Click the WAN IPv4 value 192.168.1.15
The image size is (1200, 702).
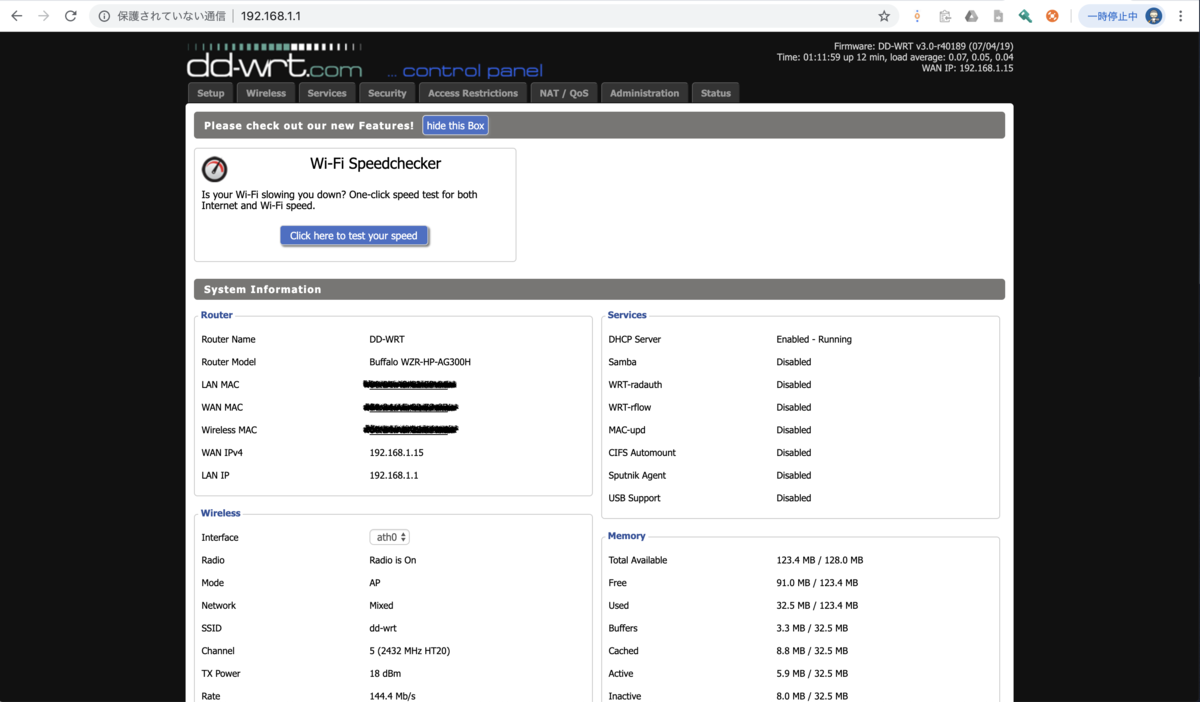[x=397, y=453]
